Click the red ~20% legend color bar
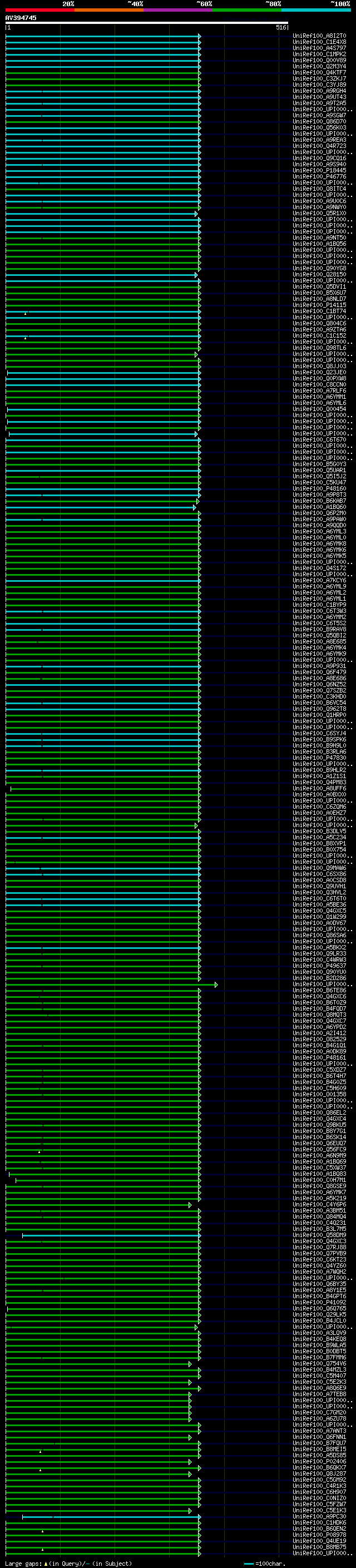356x1568 pixels. (39, 10)
